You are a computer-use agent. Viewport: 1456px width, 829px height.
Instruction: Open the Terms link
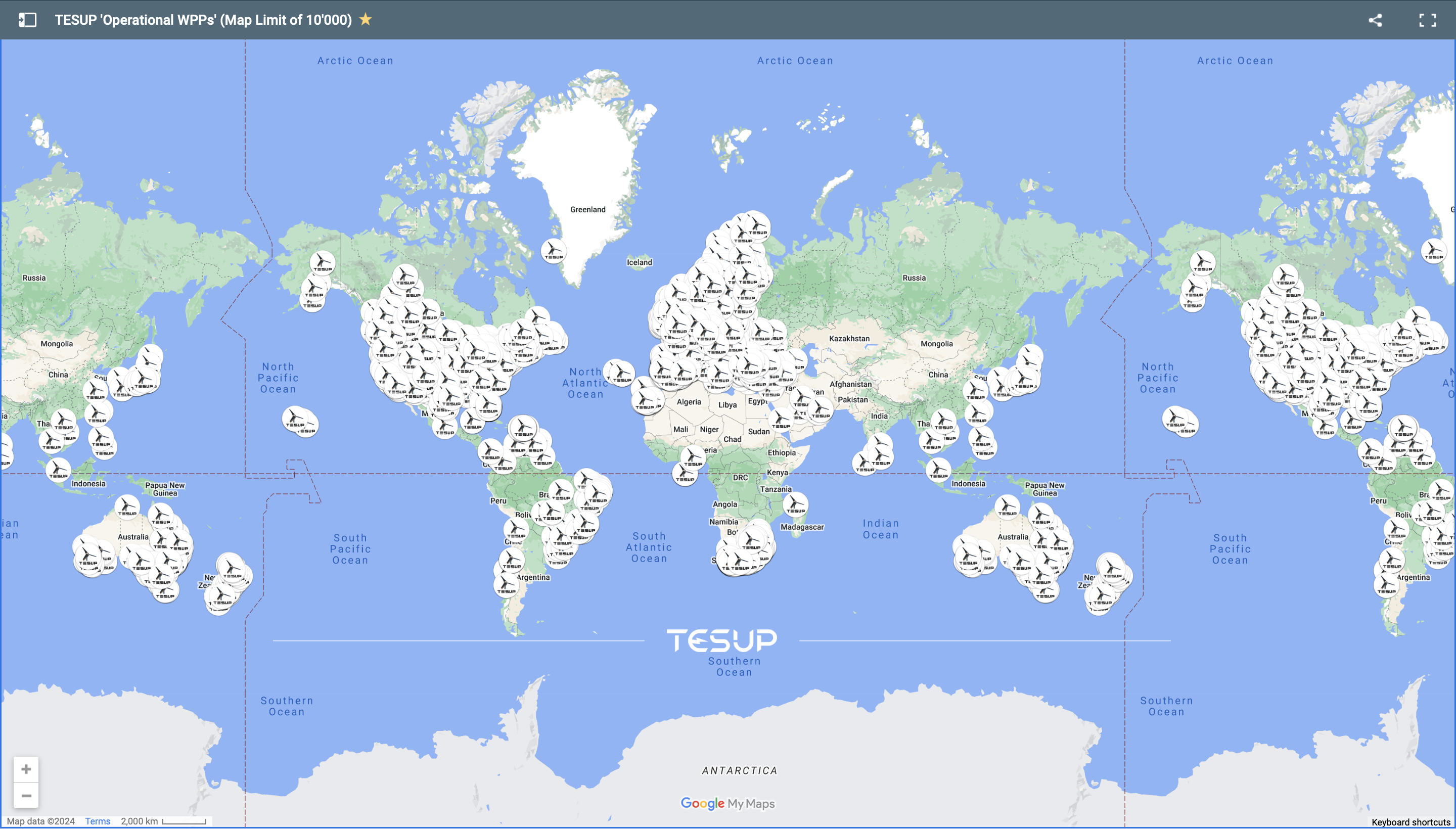tap(98, 821)
